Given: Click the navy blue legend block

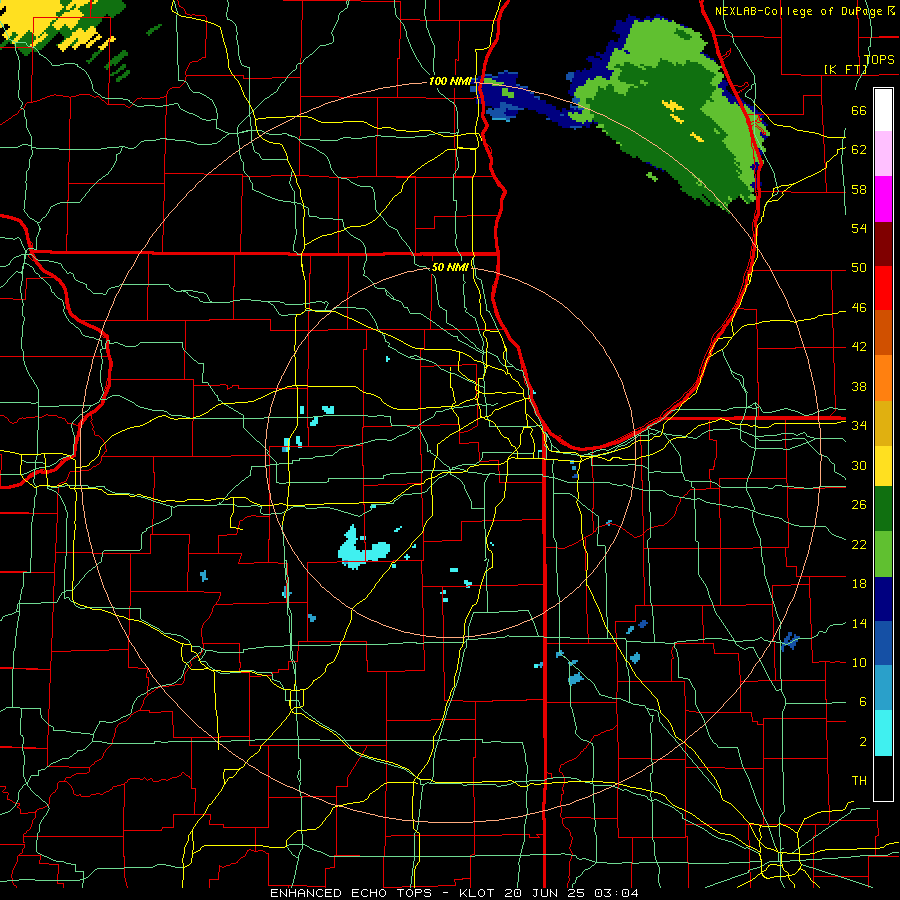Looking at the screenshot, I should click(x=883, y=599).
